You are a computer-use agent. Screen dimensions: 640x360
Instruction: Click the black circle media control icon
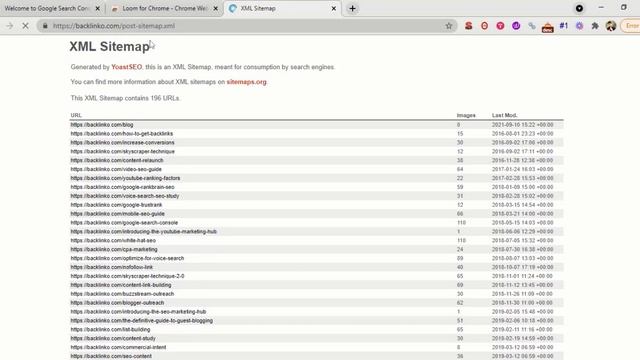pos(579,8)
